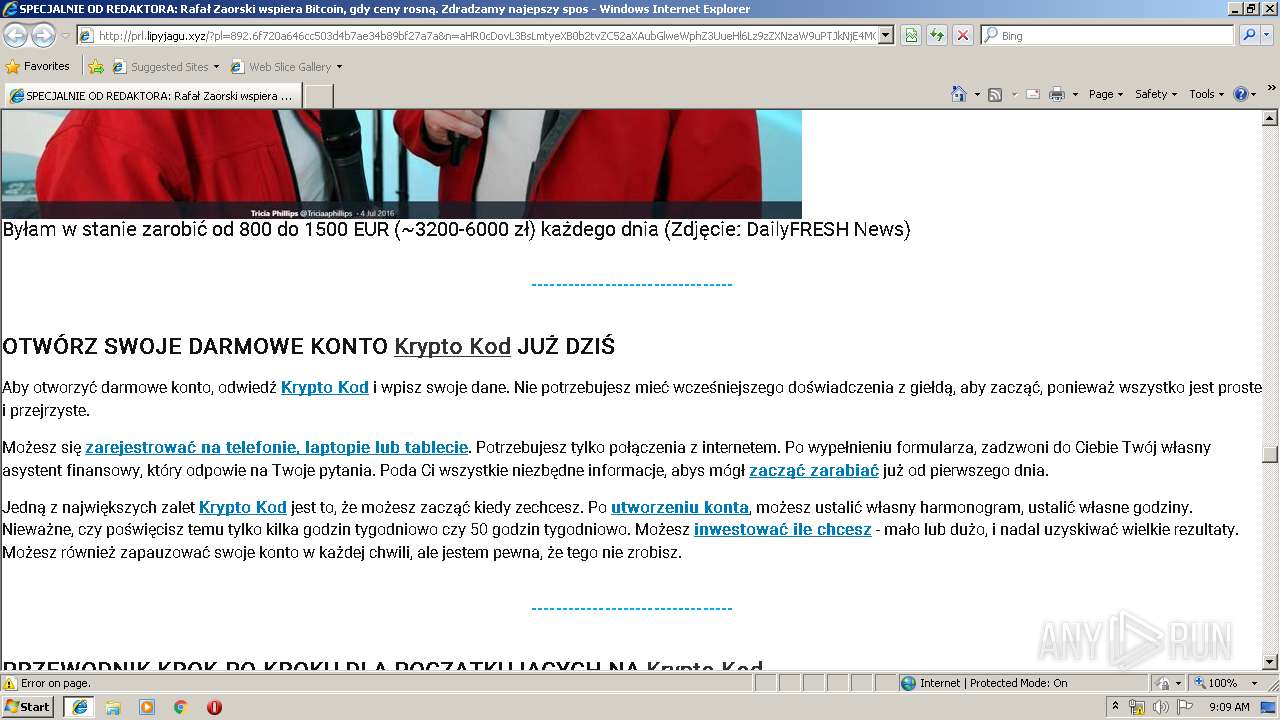
Task: Open the volume speaker tray icon
Action: [1161, 707]
